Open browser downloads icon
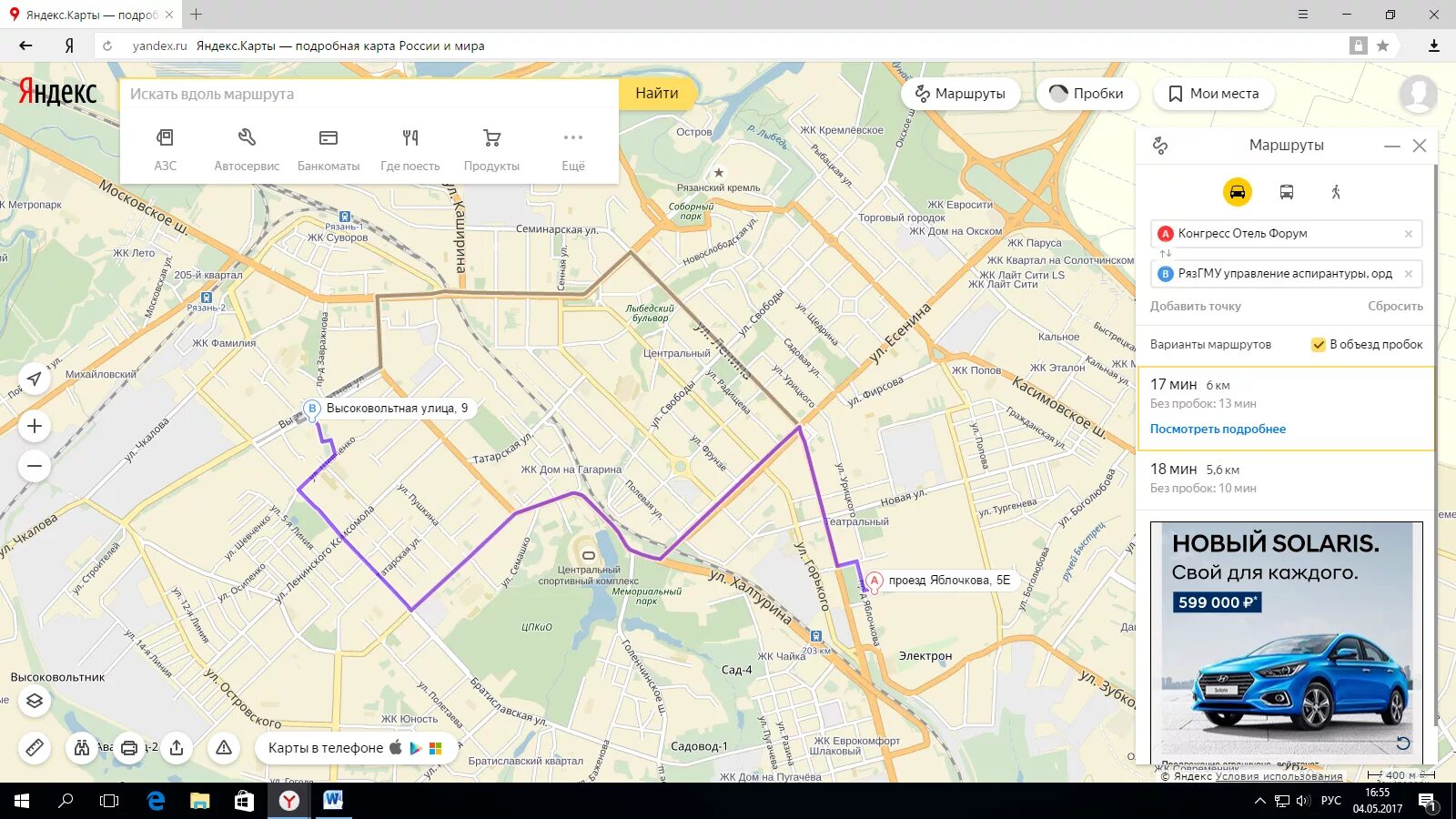Screen dimensions: 1456x819 [x=1434, y=45]
